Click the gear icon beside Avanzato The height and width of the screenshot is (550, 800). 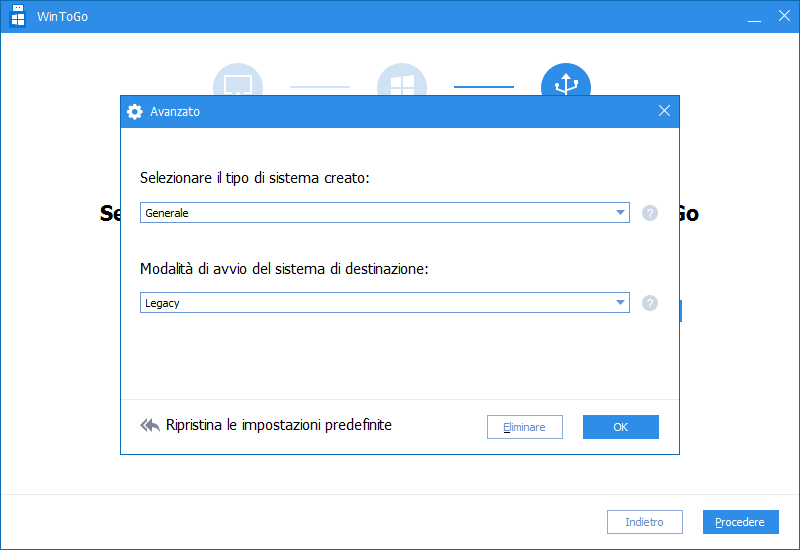135,112
